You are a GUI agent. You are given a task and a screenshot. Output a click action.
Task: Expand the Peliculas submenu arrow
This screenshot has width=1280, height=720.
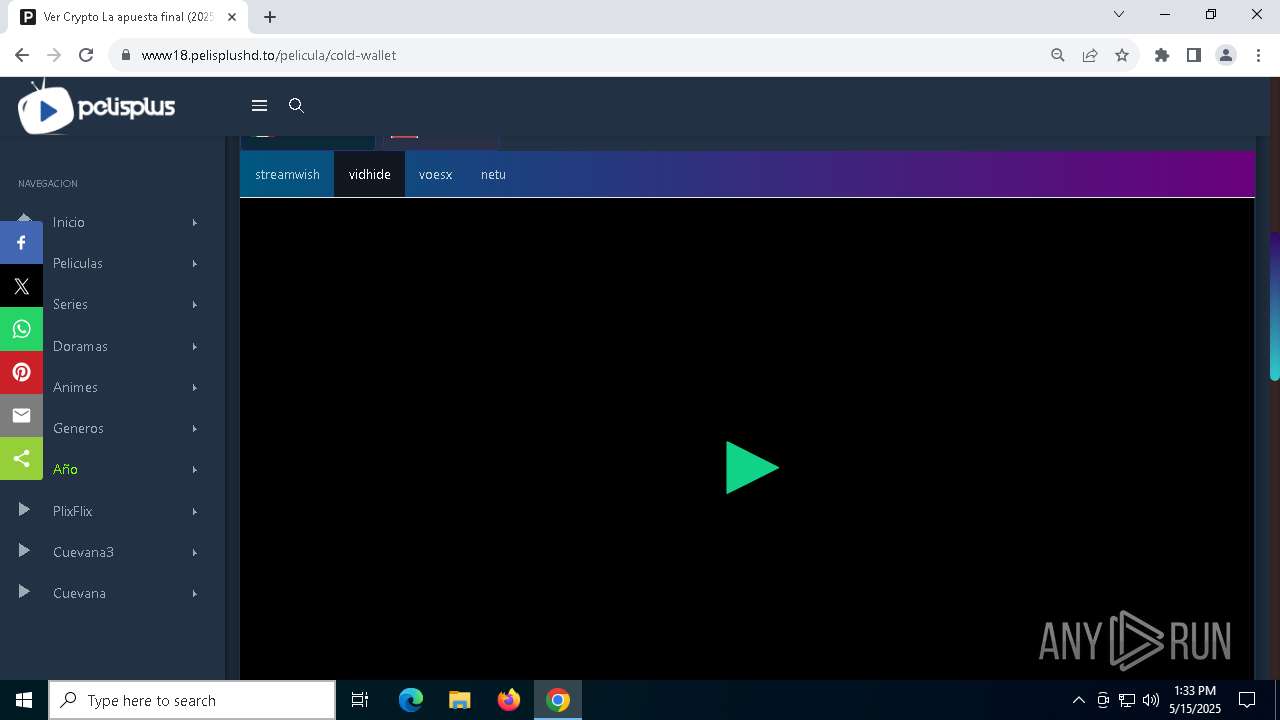click(195, 263)
